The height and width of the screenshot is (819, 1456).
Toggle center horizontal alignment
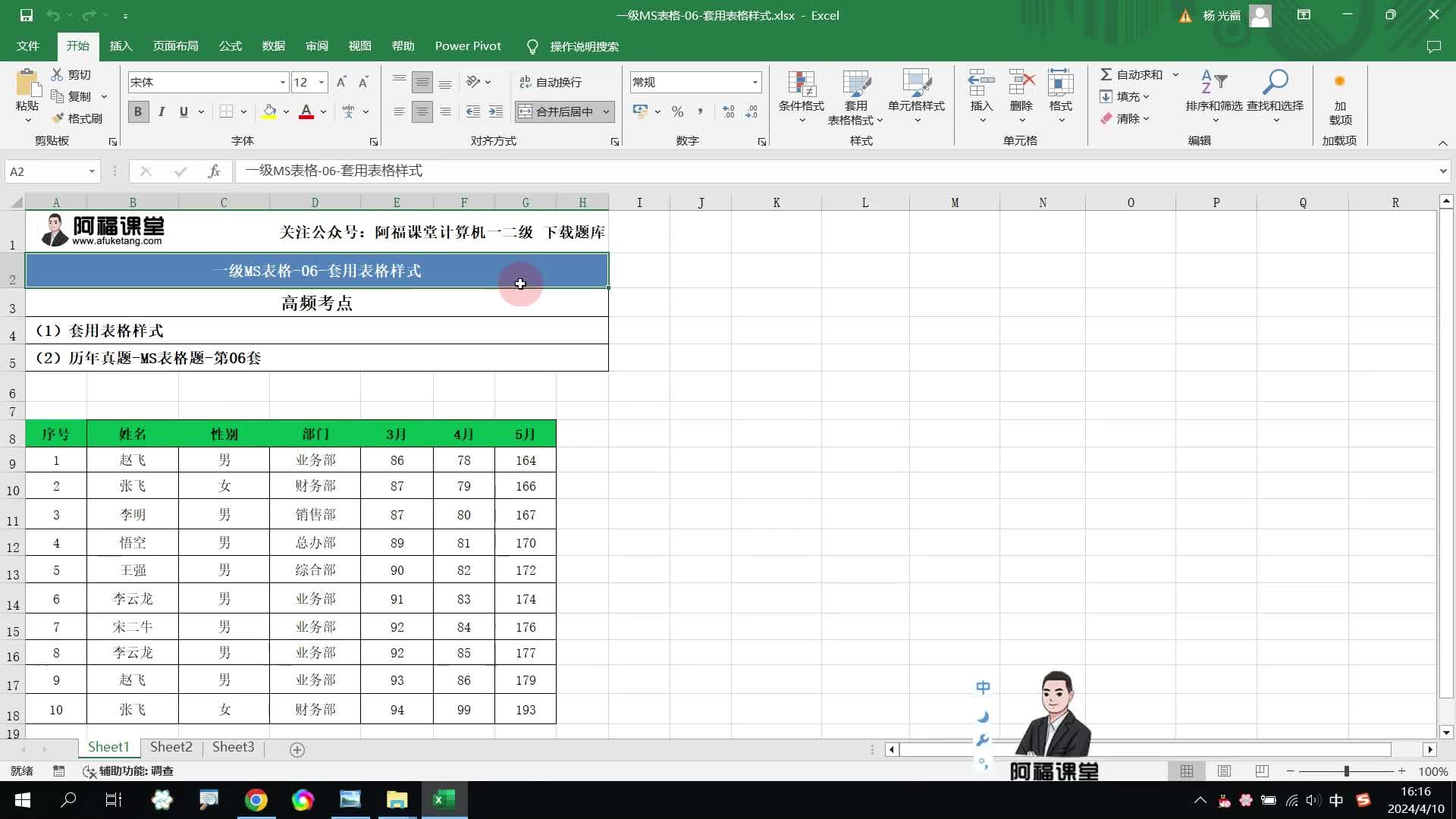coord(422,111)
